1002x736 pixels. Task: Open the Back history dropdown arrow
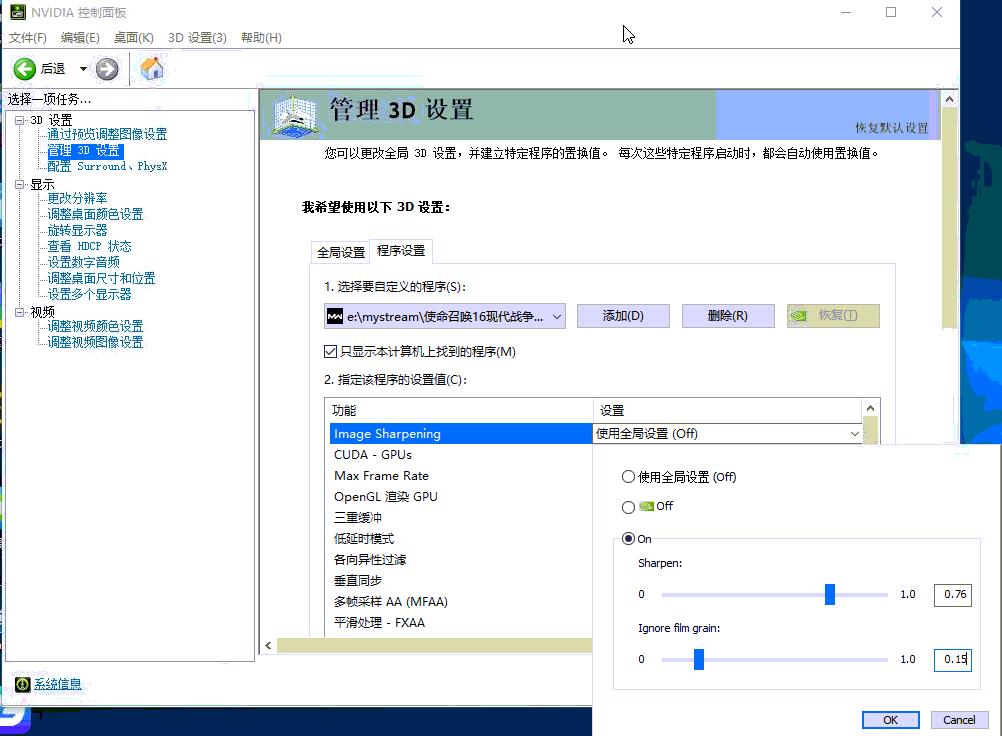pos(83,69)
